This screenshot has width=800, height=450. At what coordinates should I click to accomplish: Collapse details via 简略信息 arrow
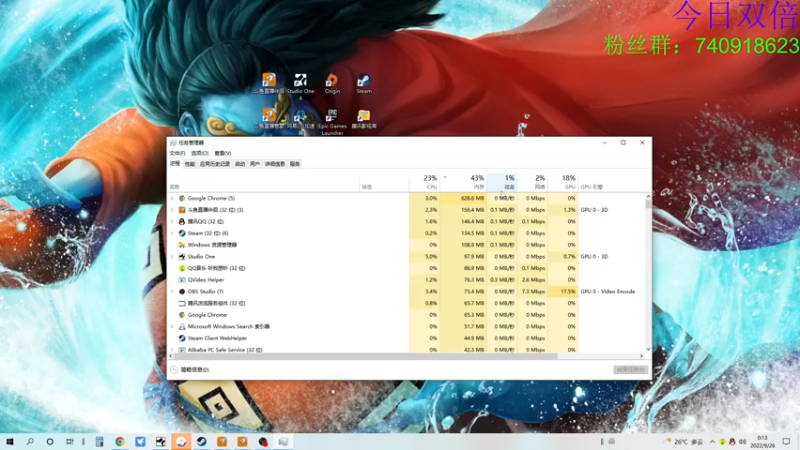pos(174,369)
